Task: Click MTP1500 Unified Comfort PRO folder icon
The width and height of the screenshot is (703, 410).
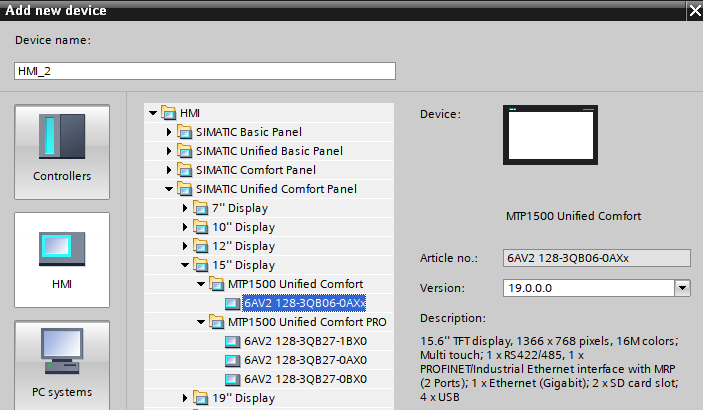Action: [x=217, y=322]
